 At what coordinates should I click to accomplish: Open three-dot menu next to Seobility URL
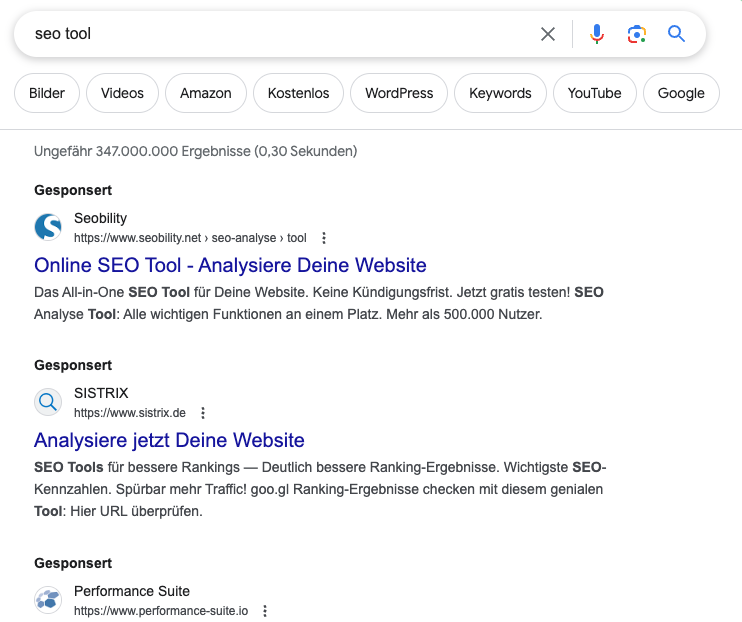(324, 238)
